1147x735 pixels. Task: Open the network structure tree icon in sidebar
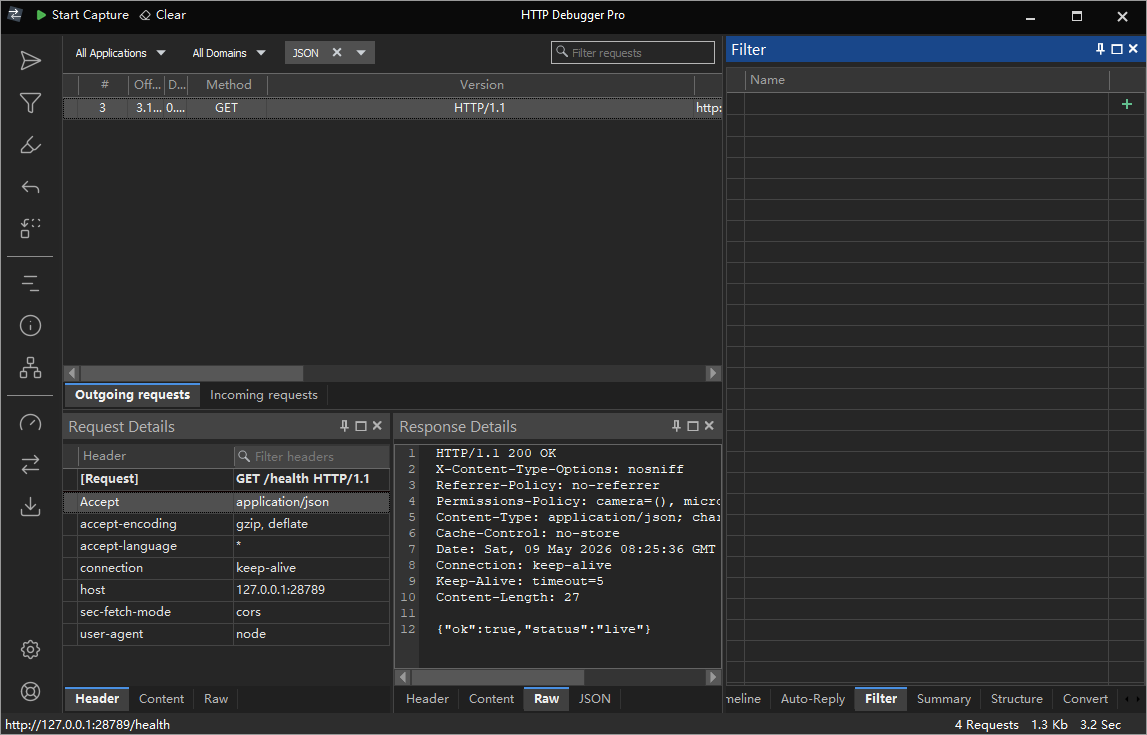tap(30, 367)
